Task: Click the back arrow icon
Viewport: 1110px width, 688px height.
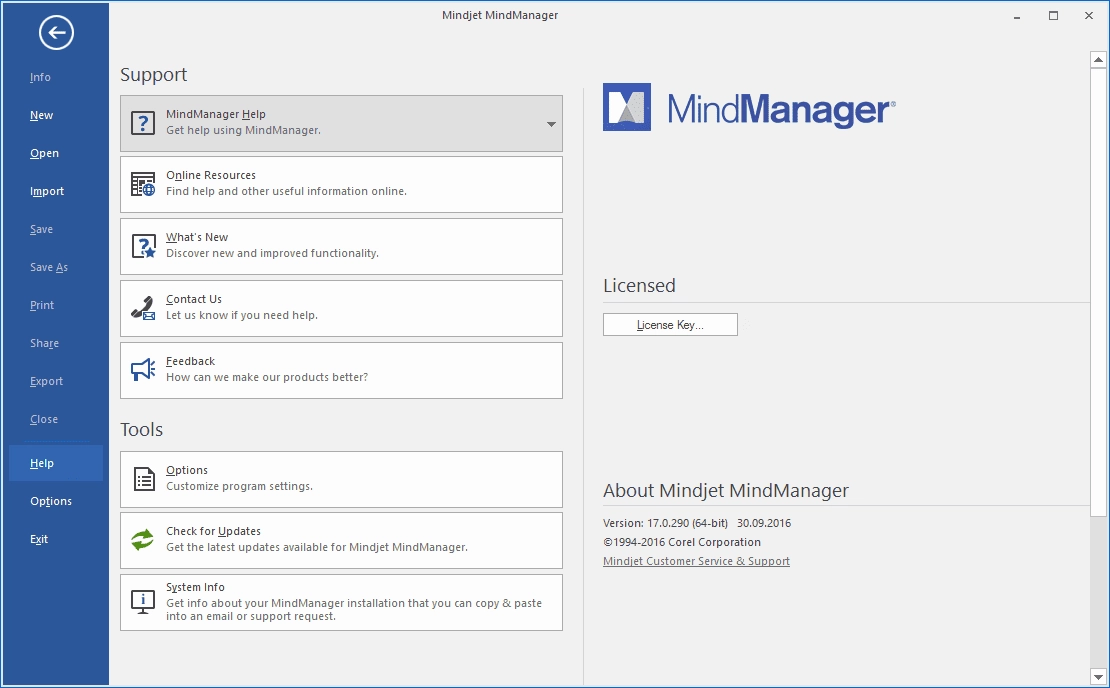Action: 56,33
